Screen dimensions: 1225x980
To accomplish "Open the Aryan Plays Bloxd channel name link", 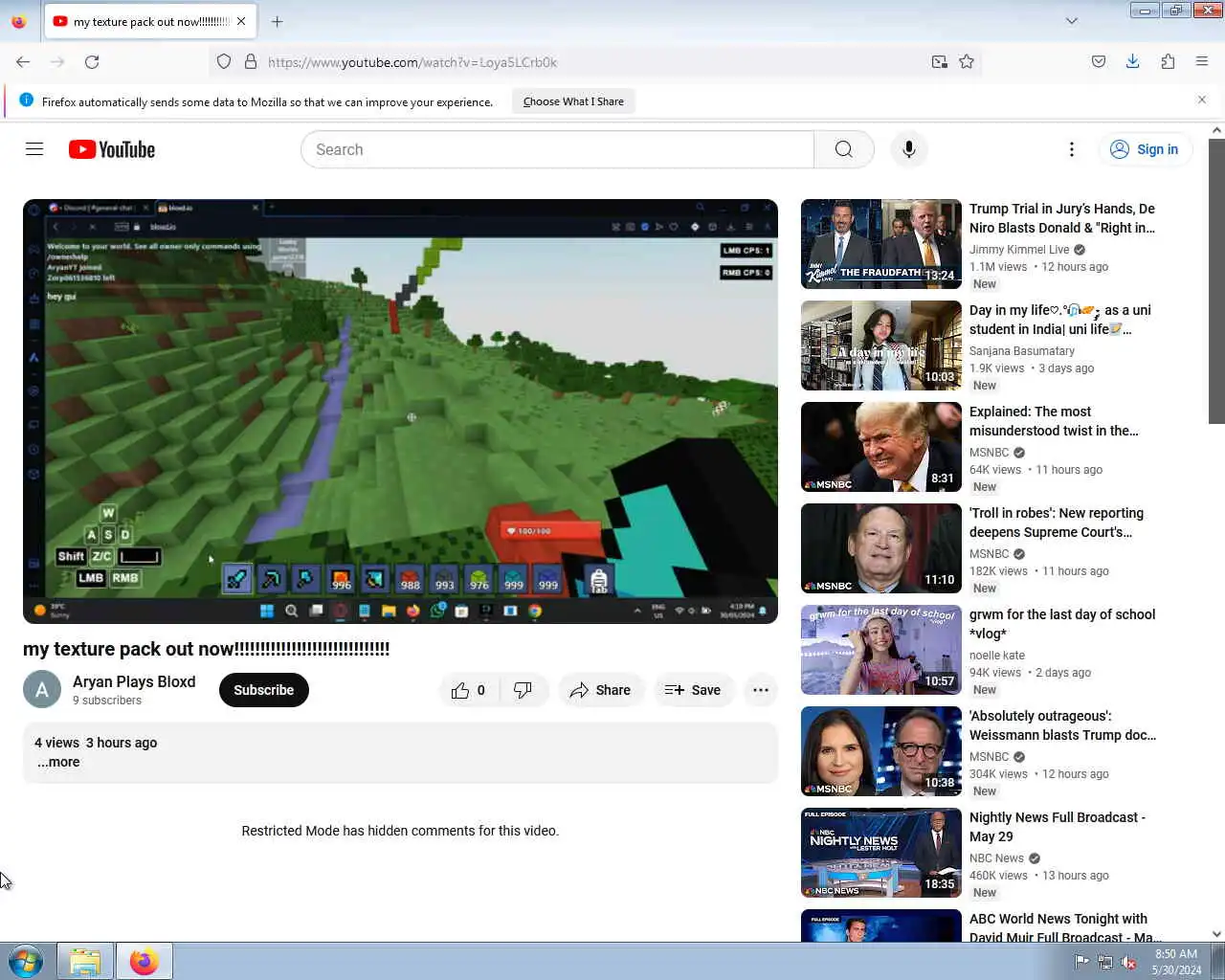I will tap(134, 681).
